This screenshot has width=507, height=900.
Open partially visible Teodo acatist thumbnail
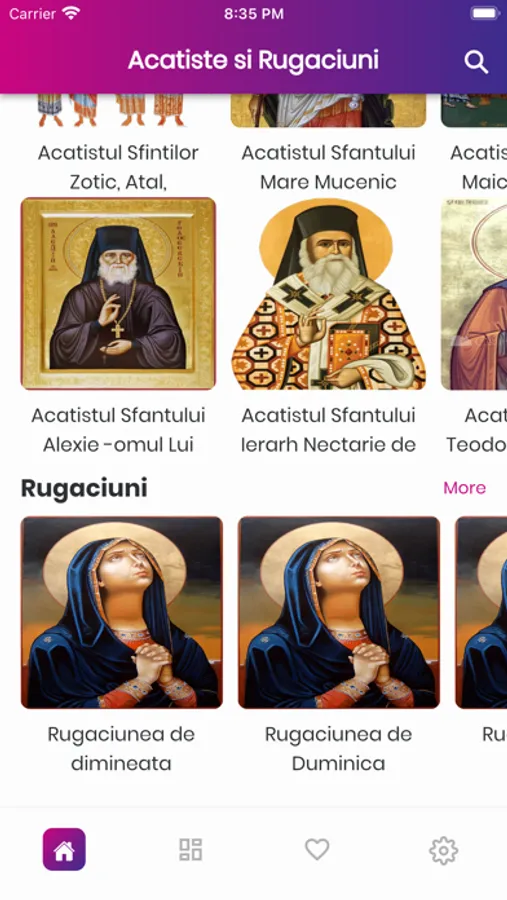click(474, 293)
